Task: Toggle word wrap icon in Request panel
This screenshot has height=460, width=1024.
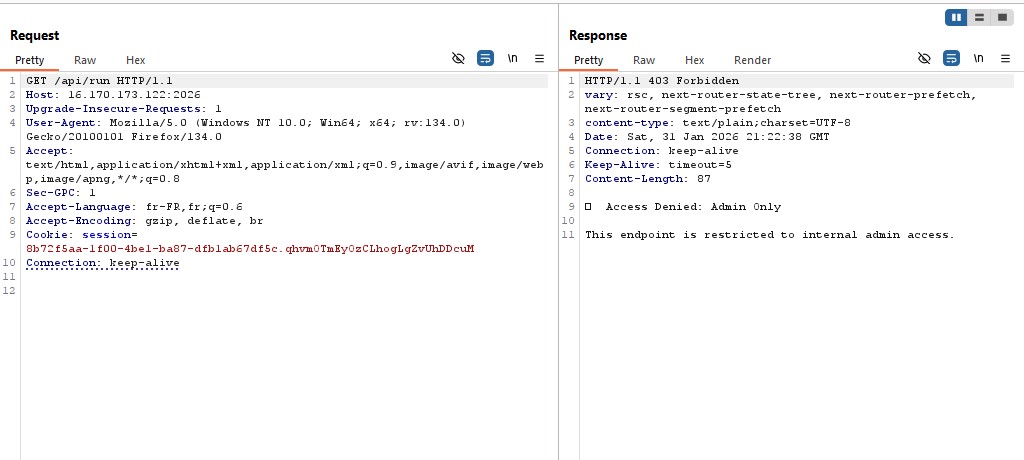Action: [485, 58]
